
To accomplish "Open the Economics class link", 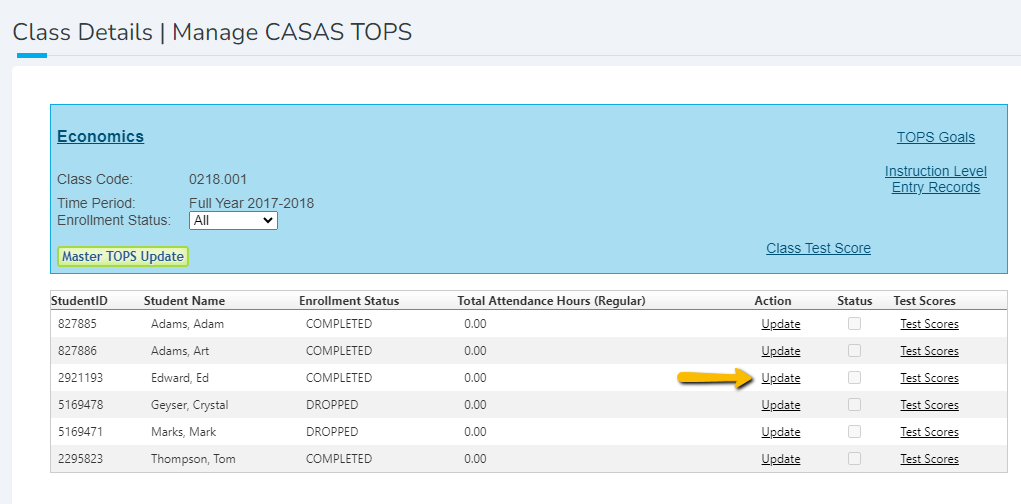I will (x=100, y=137).
